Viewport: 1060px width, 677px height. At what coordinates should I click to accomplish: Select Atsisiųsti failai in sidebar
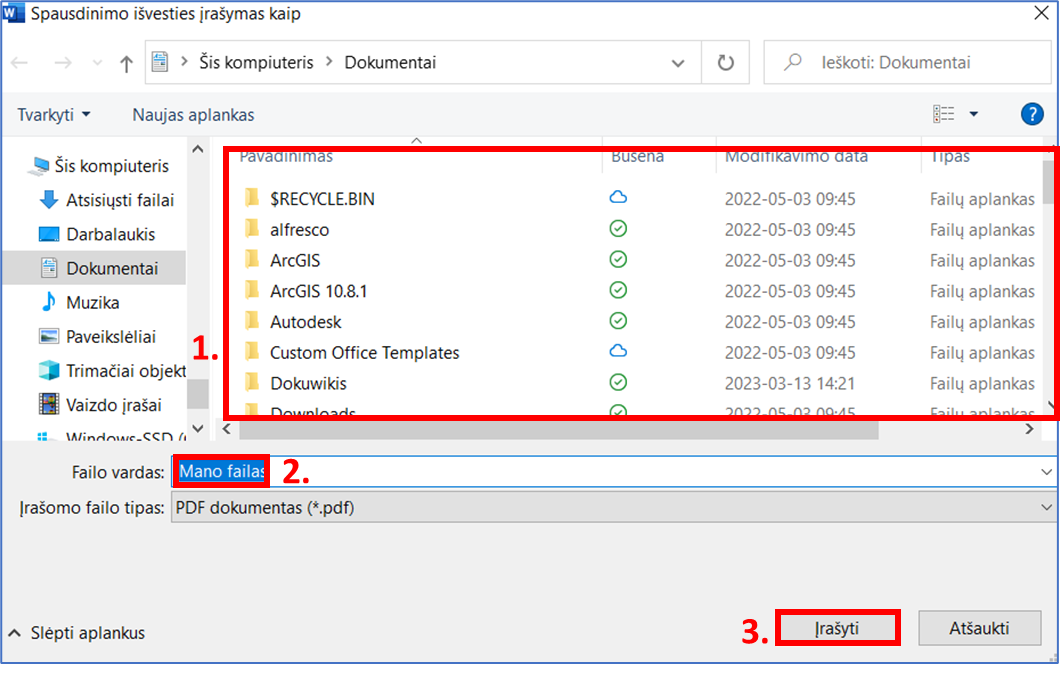[x=119, y=200]
